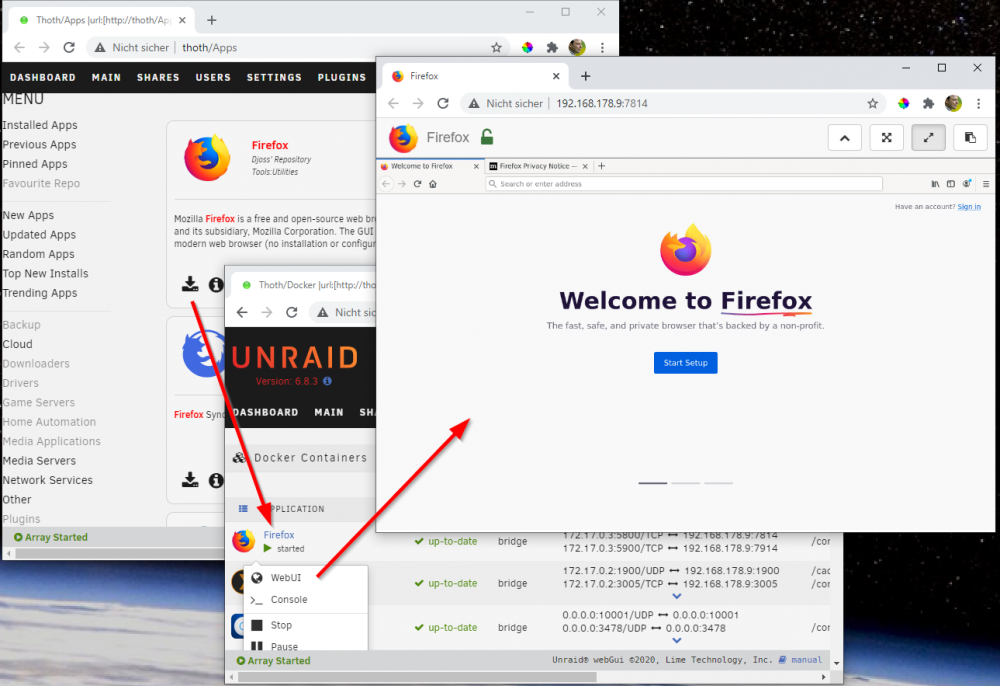Open info icon under Firefox Sync app
This screenshot has height=686, width=1000.
point(216,480)
